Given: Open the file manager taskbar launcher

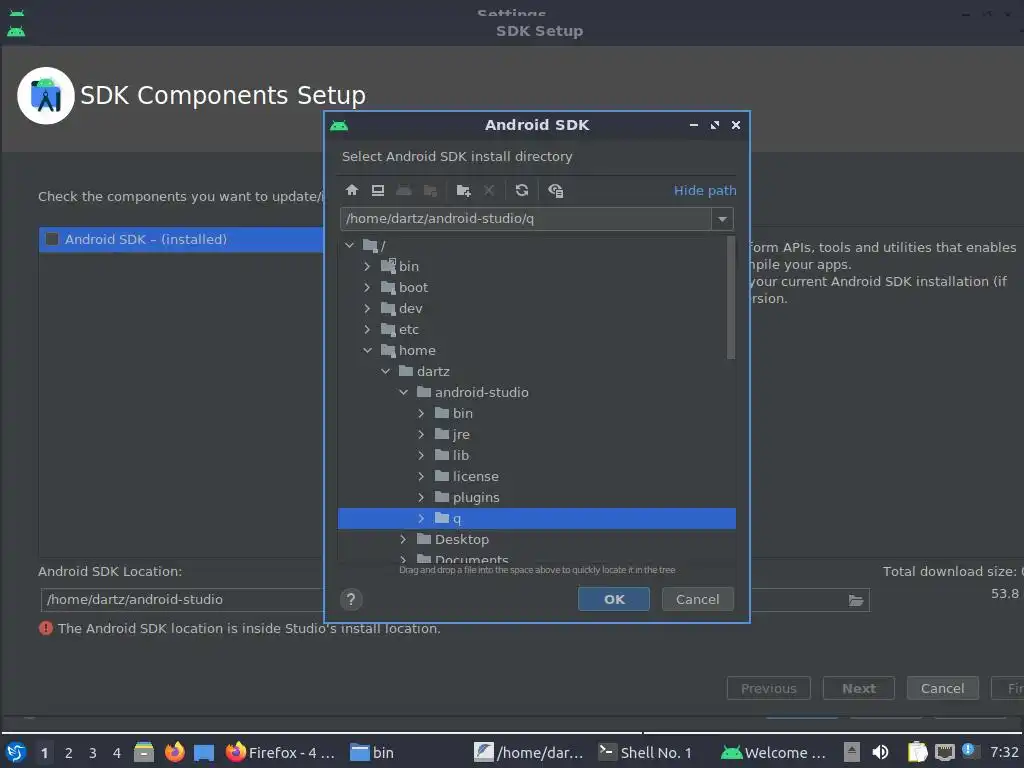Looking at the screenshot, I should tap(144, 752).
